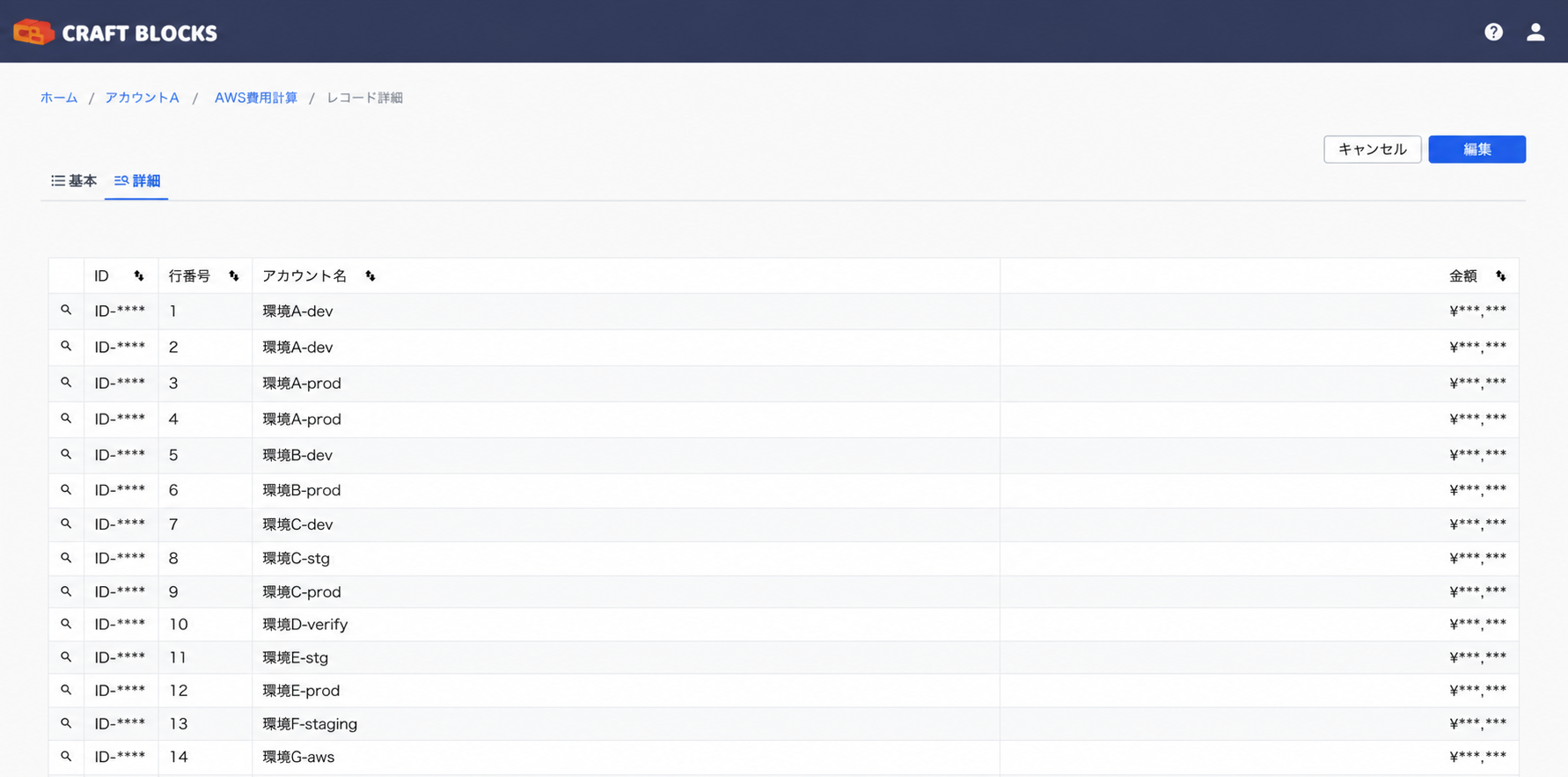Open details magnifier for row 1
Viewport: 1568px width, 777px height.
tap(66, 311)
